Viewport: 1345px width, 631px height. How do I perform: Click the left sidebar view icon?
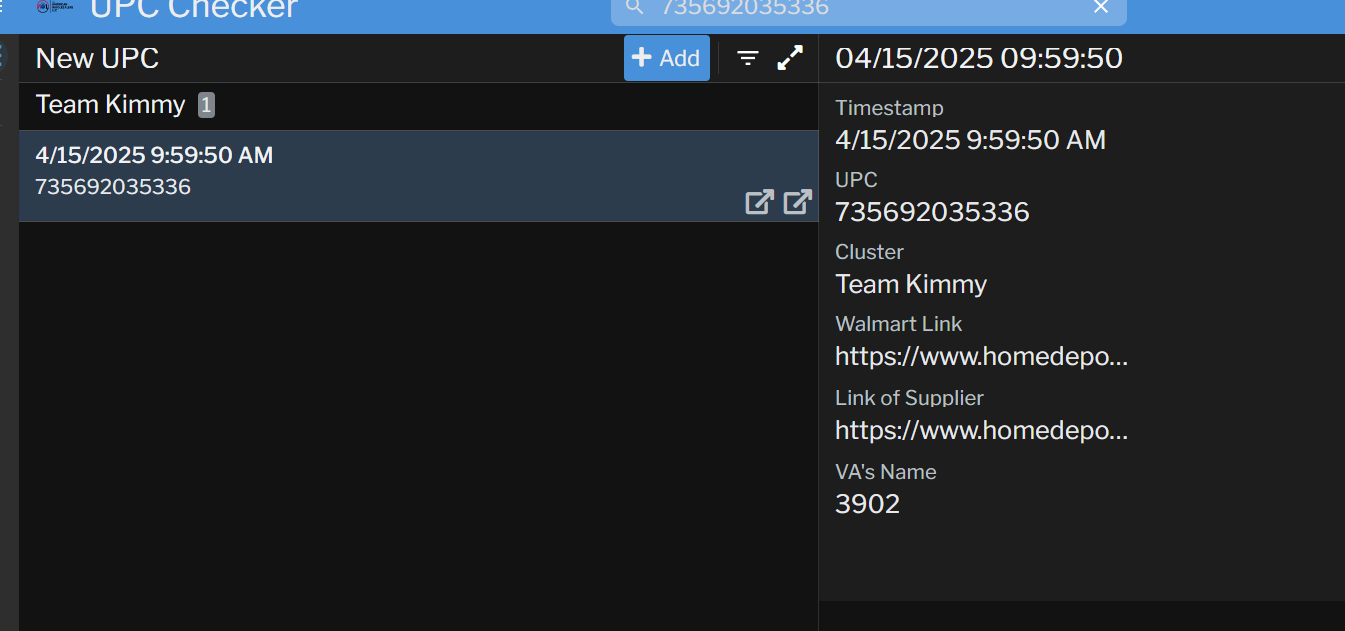pyautogui.click(x=2, y=57)
